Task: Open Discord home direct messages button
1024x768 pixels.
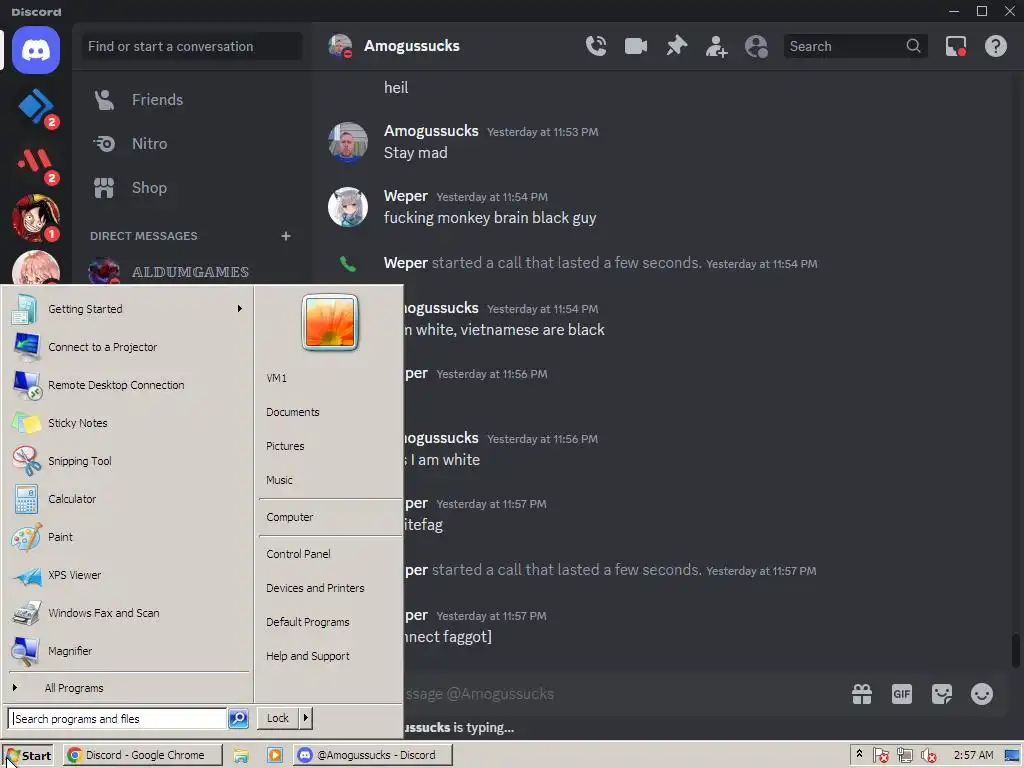Action: [36, 50]
